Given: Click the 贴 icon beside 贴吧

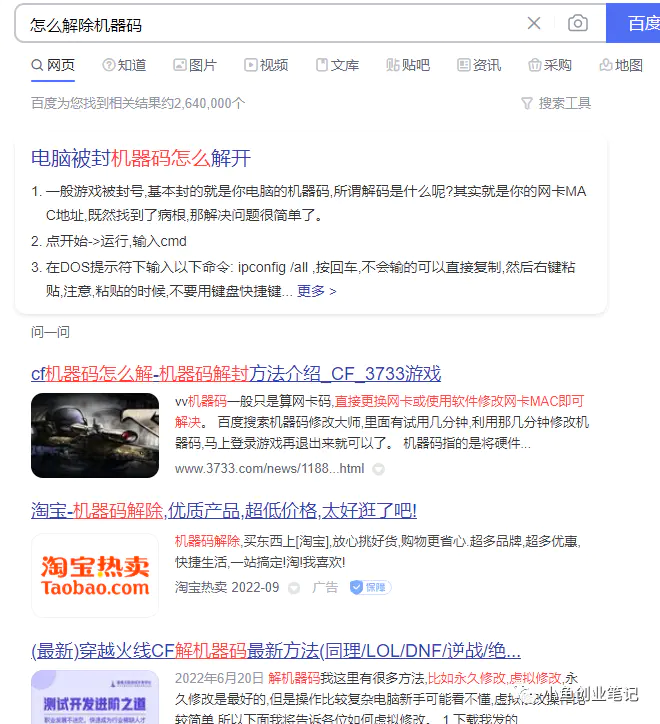Looking at the screenshot, I should [393, 65].
